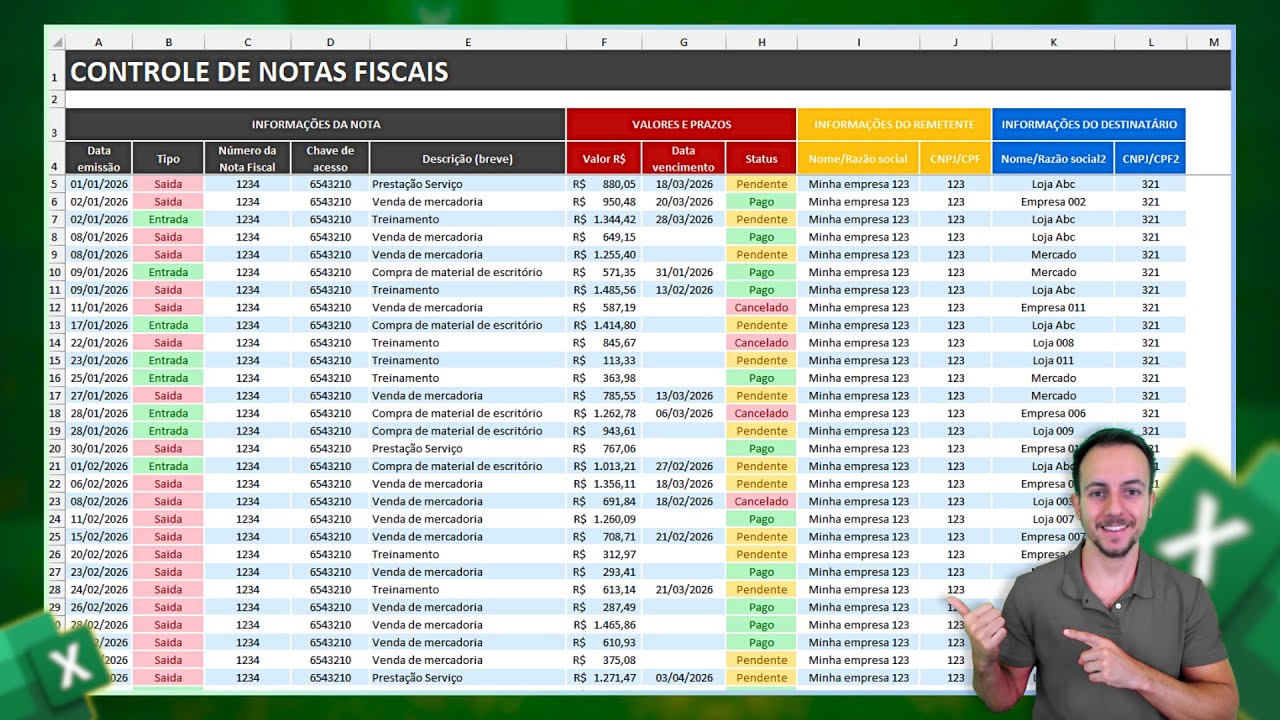Select row 24 header

[x=55, y=519]
